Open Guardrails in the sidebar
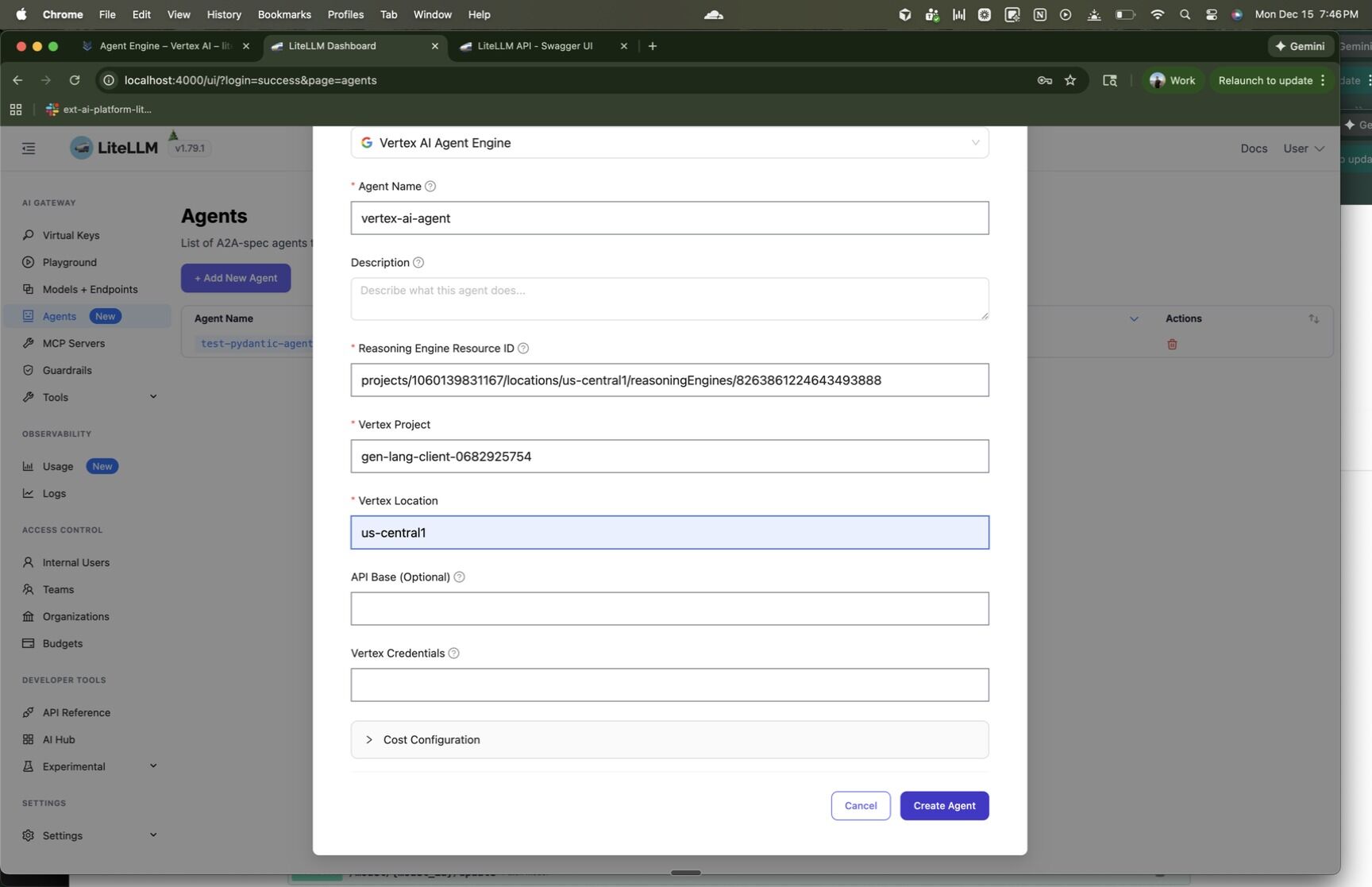The width and height of the screenshot is (1372, 887). click(67, 370)
